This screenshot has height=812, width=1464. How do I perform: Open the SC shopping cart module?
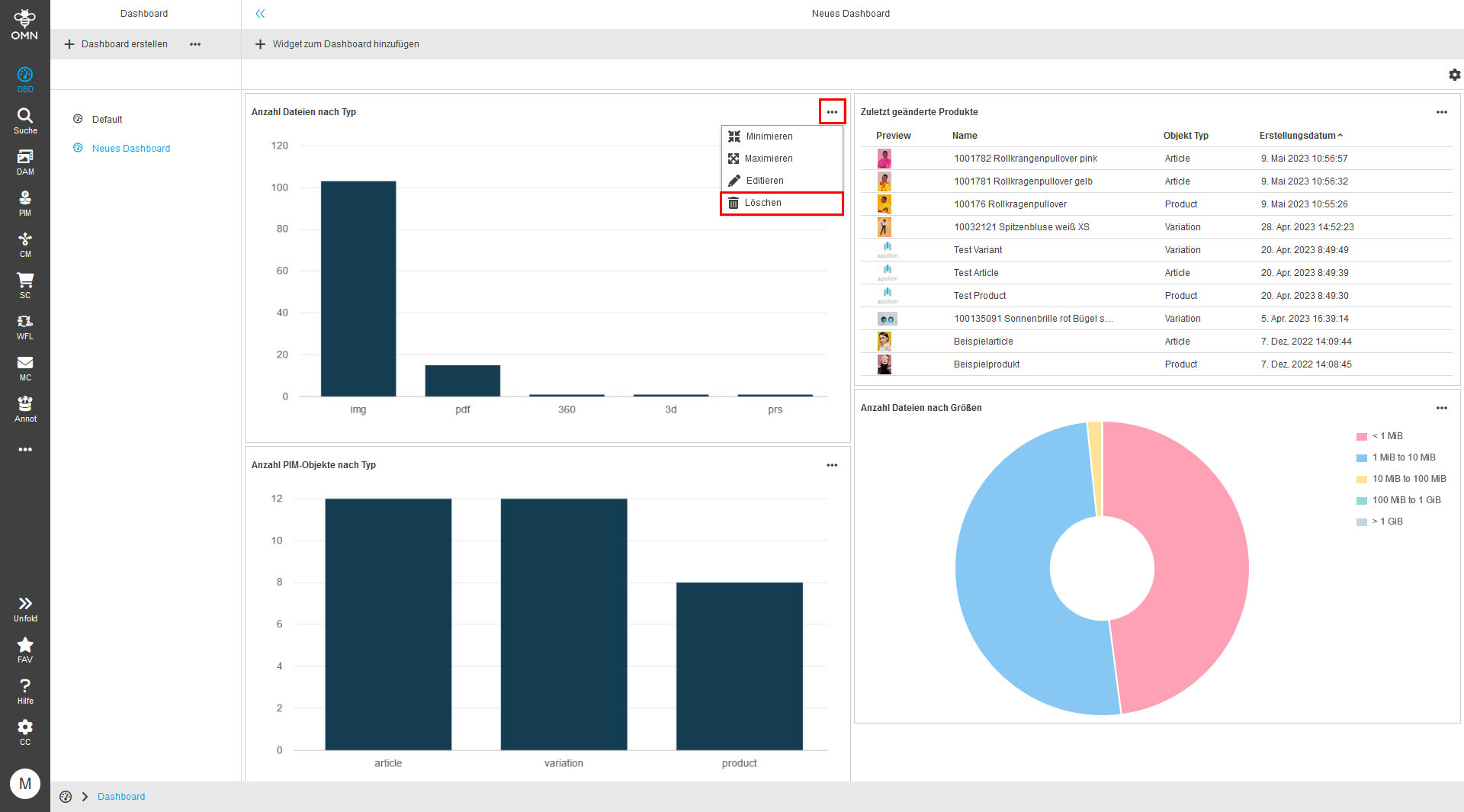[x=25, y=285]
